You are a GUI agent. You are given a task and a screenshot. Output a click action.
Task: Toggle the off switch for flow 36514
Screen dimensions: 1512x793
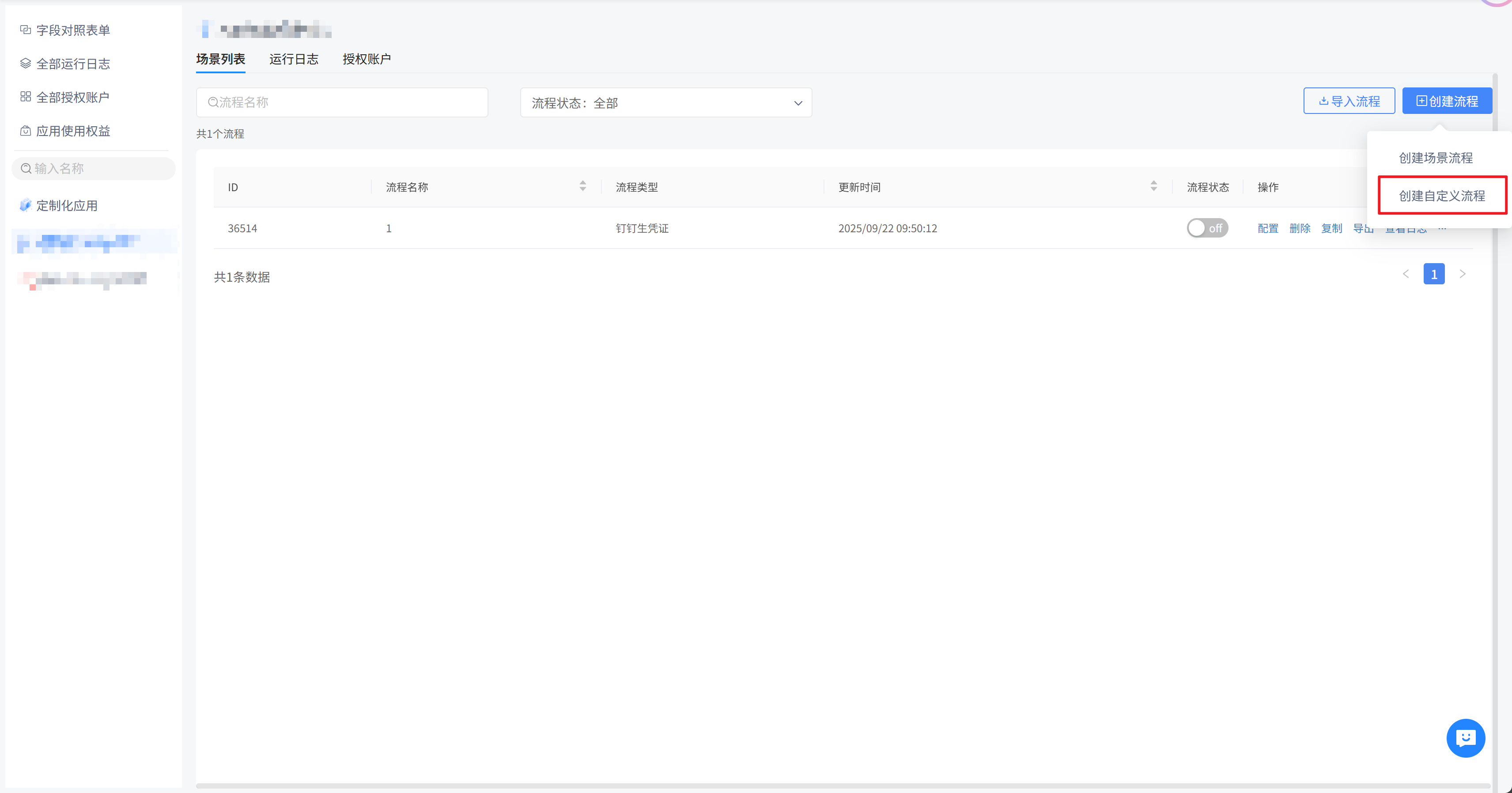(x=1207, y=228)
